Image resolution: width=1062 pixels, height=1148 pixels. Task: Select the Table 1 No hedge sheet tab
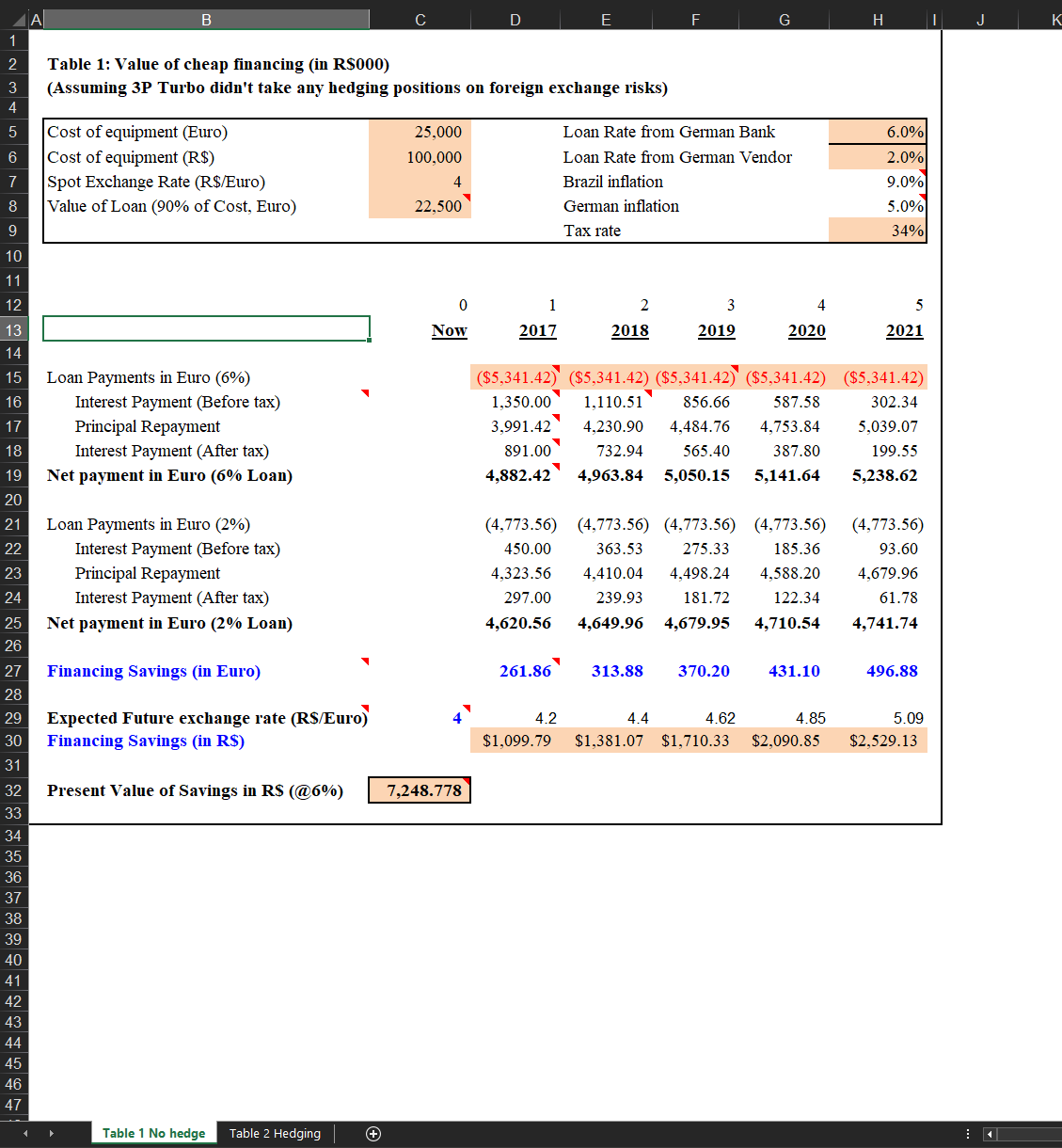153,1133
